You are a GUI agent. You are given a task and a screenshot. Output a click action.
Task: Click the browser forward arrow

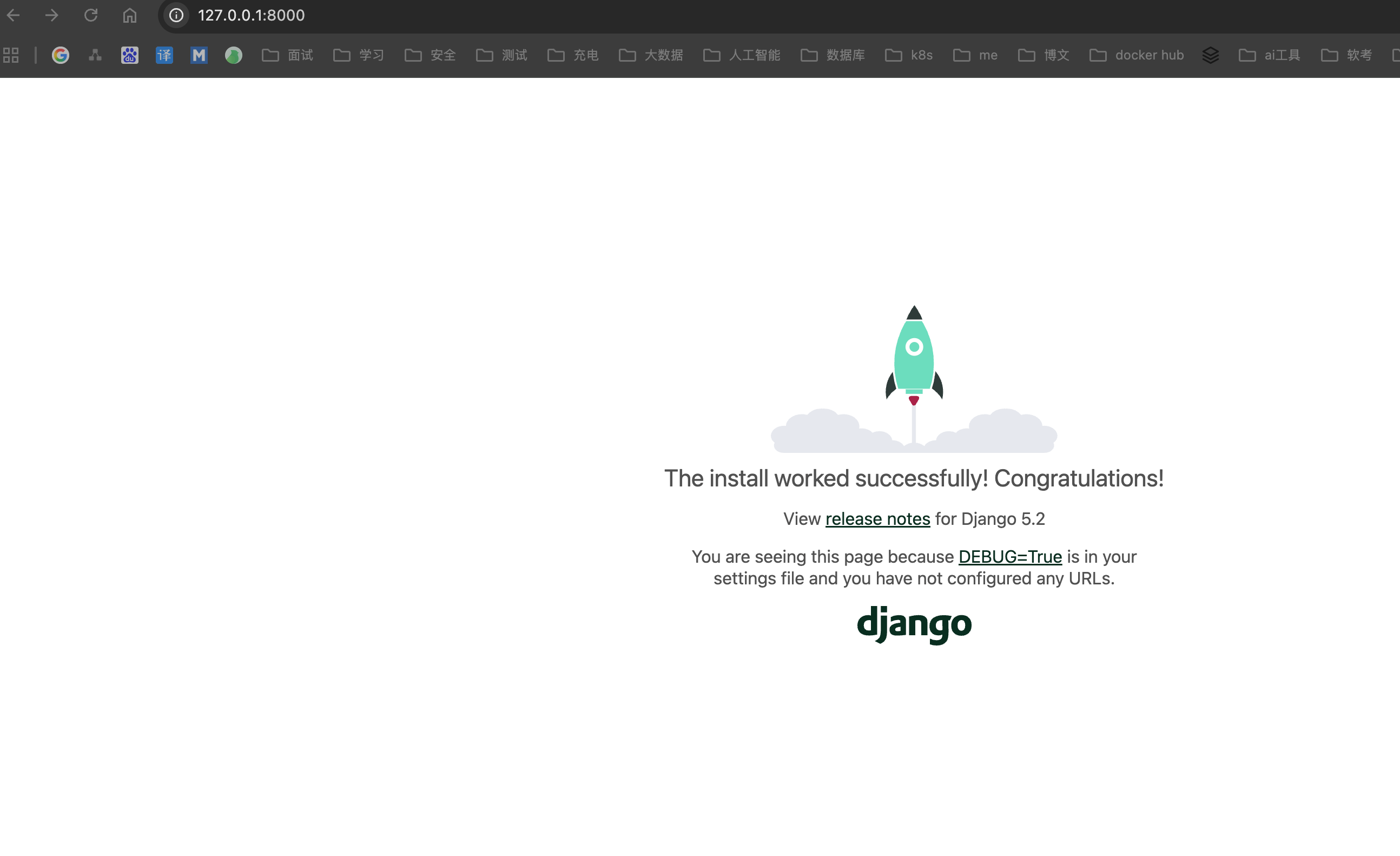tap(52, 15)
